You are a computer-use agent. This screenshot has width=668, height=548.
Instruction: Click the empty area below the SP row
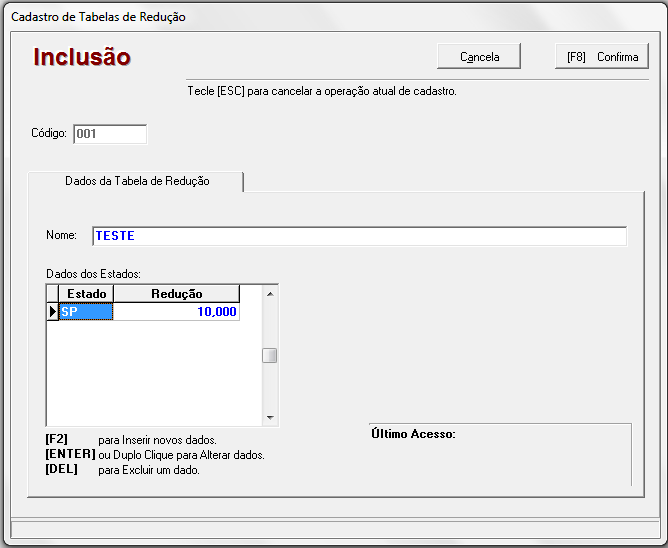(x=150, y=370)
